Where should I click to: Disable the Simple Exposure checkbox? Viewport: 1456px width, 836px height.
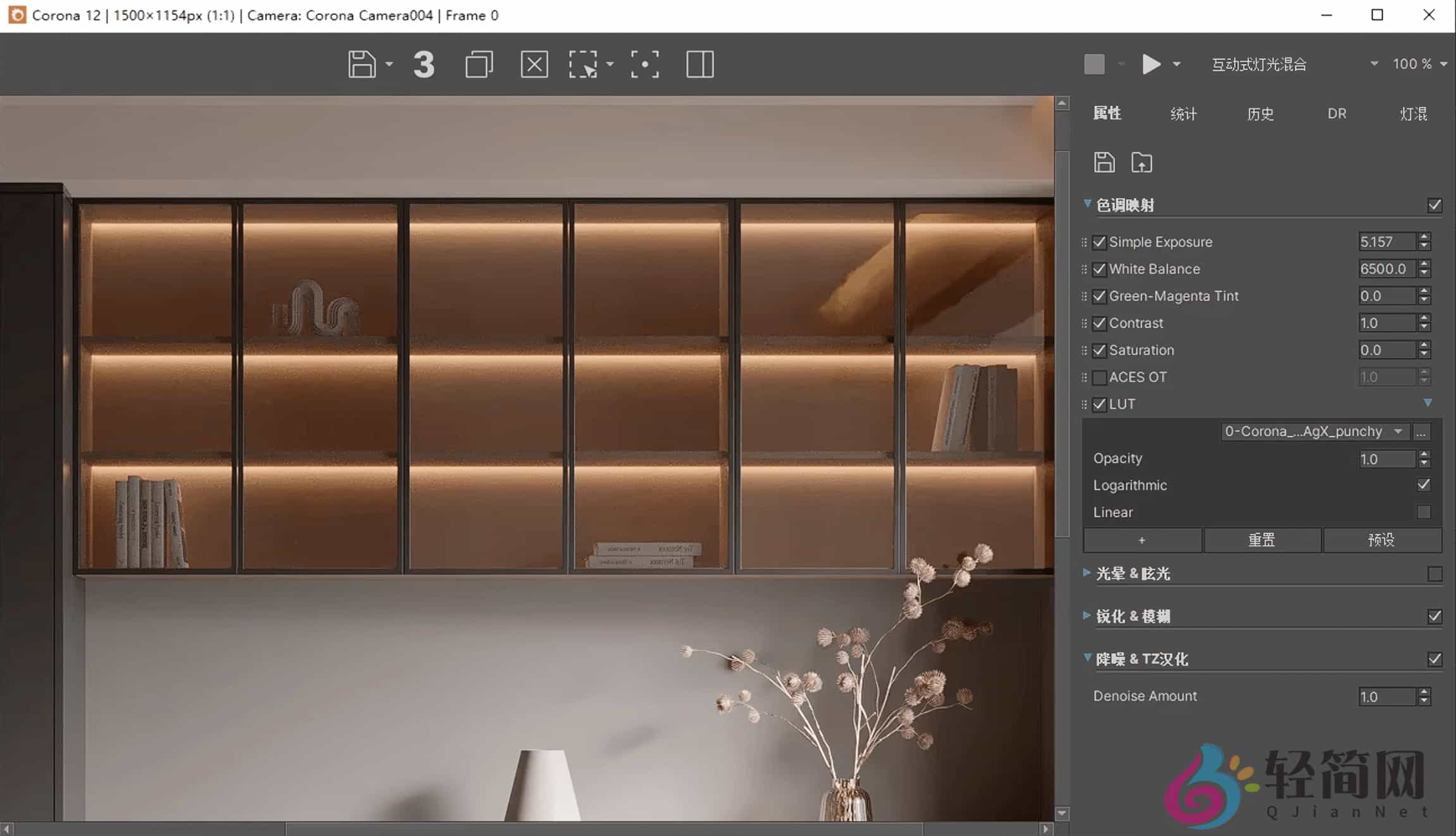[x=1099, y=242]
